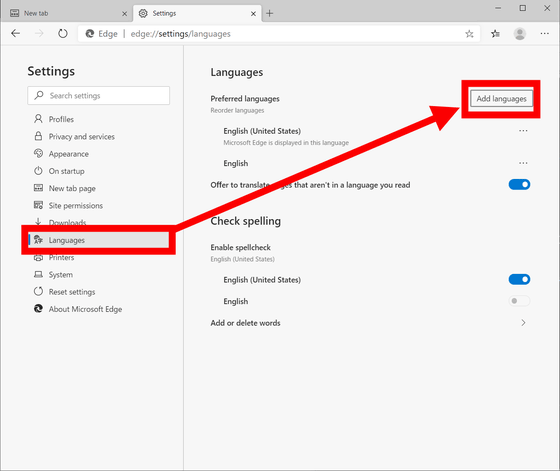This screenshot has height=471, width=560.
Task: Maximize the Edge window
Action: point(522,8)
